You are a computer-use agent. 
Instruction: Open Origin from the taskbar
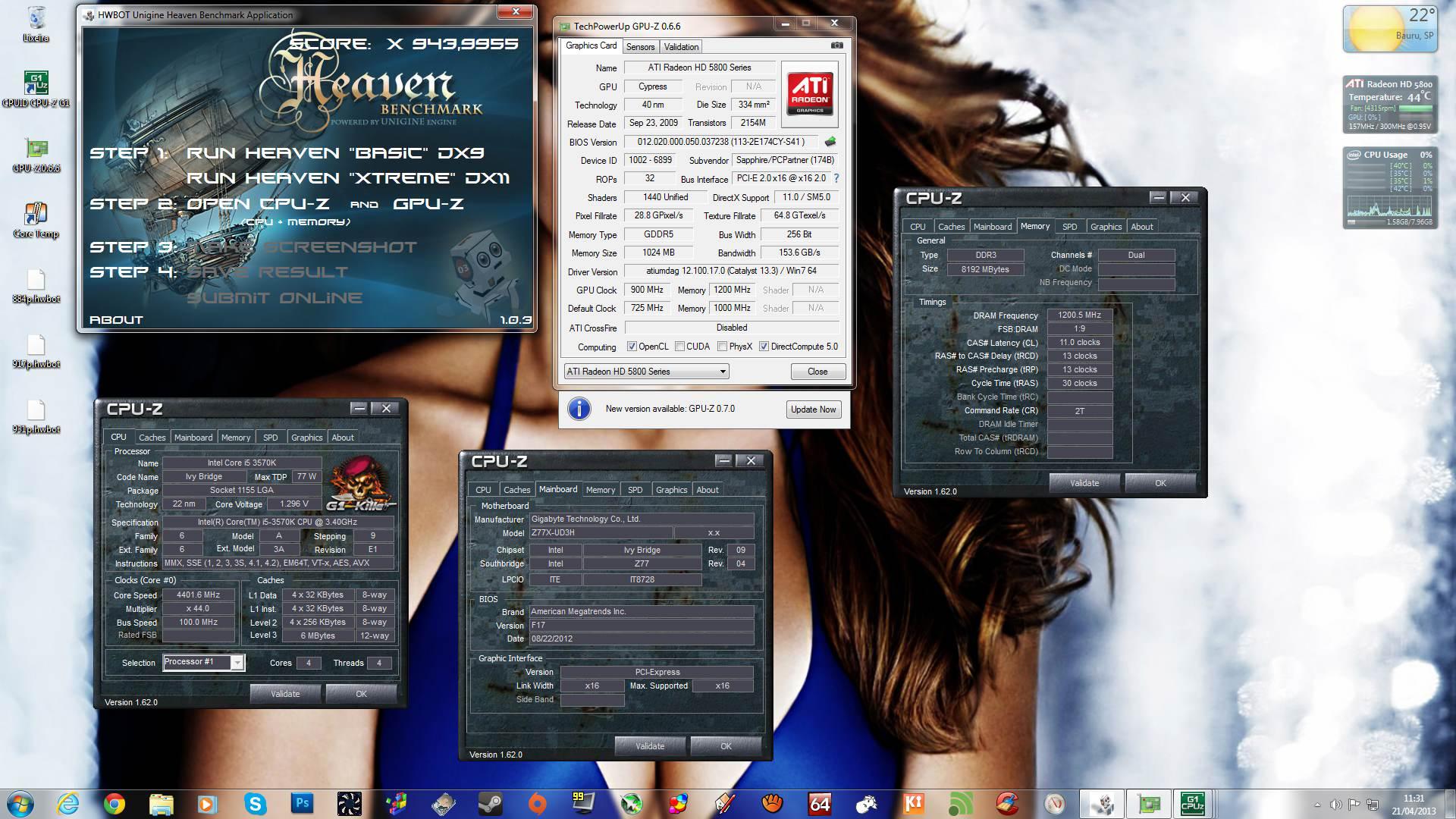pyautogui.click(x=538, y=804)
